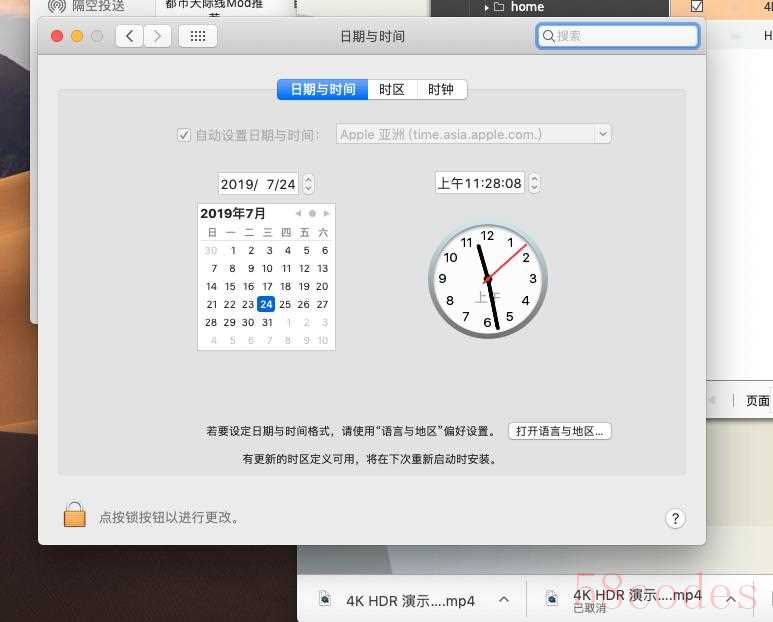This screenshot has height=622, width=773.
Task: Show all preferences grid button
Action: 198,36
